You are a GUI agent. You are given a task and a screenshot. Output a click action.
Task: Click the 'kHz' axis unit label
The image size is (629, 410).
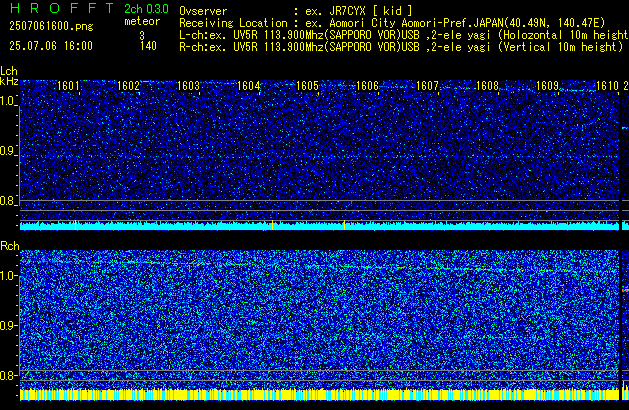9,81
